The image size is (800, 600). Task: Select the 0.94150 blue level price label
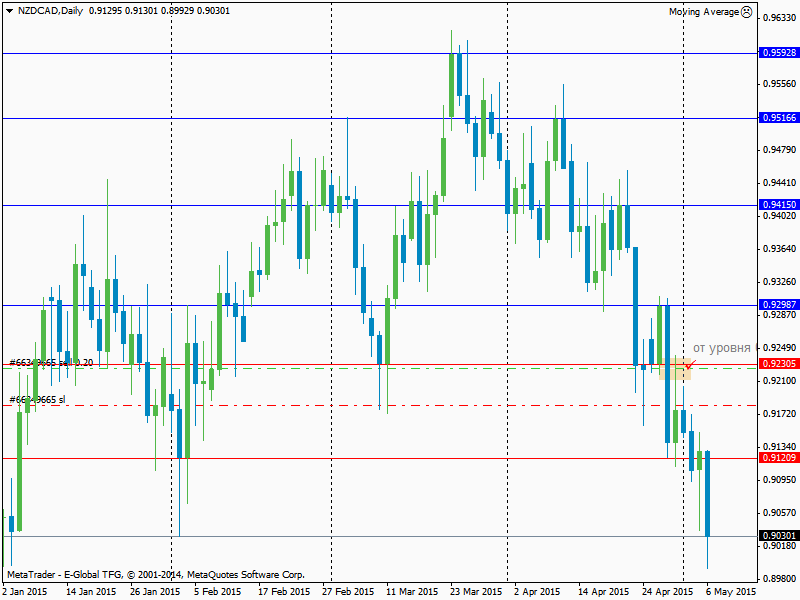click(779, 205)
